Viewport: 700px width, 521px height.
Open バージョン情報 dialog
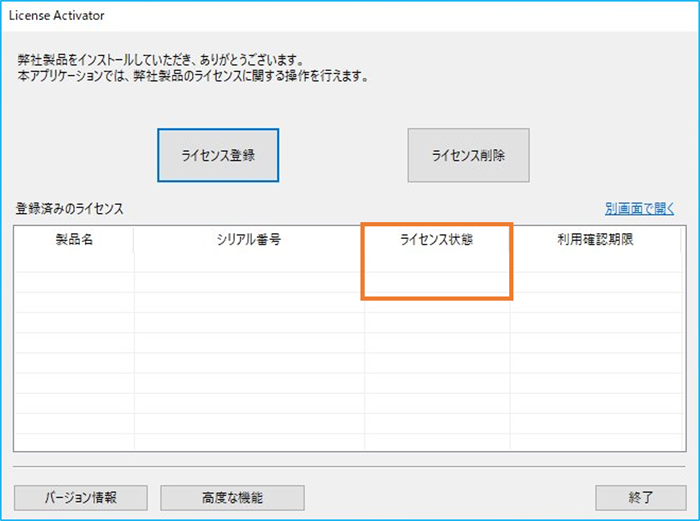(81, 497)
